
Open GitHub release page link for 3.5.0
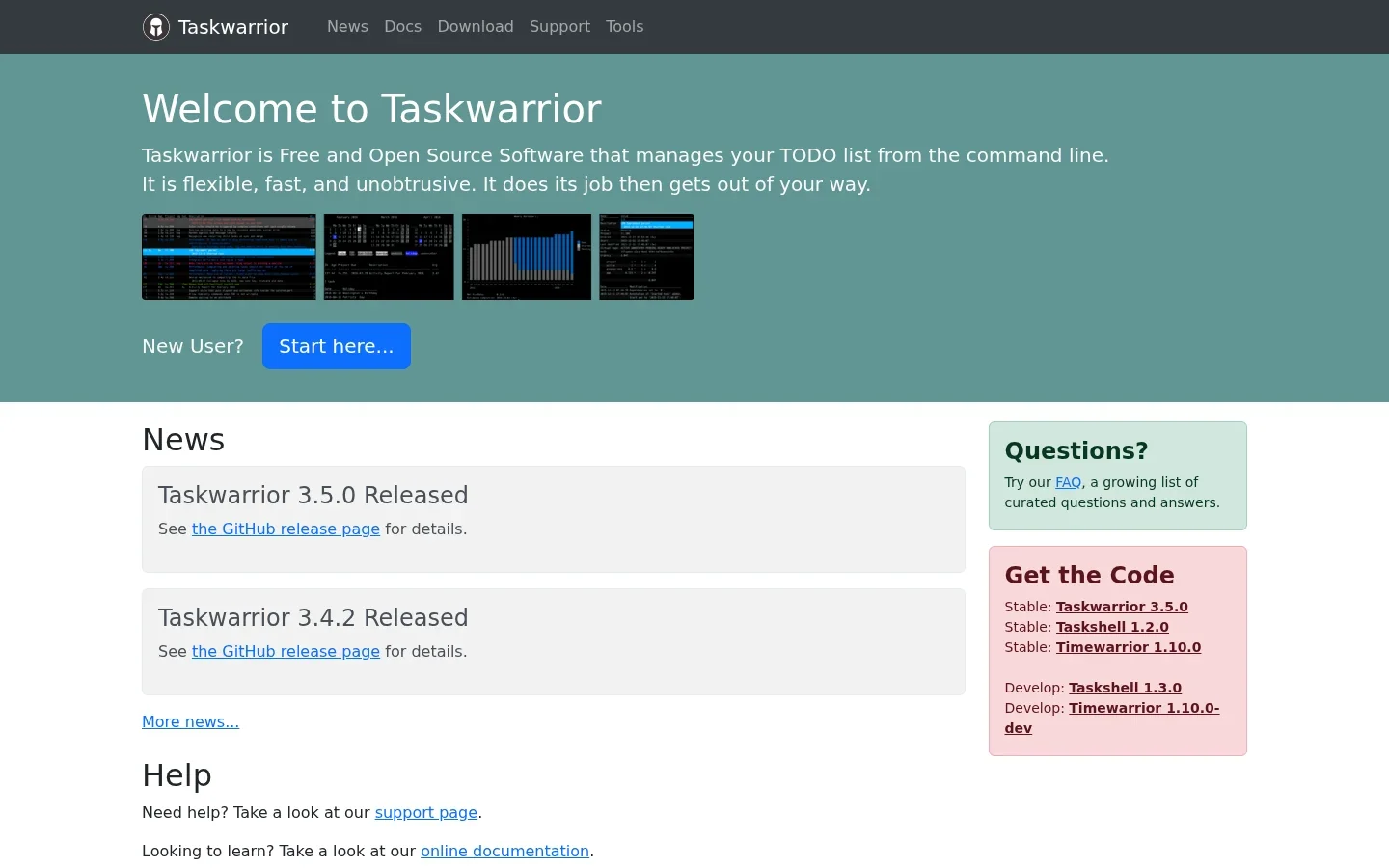pos(286,529)
